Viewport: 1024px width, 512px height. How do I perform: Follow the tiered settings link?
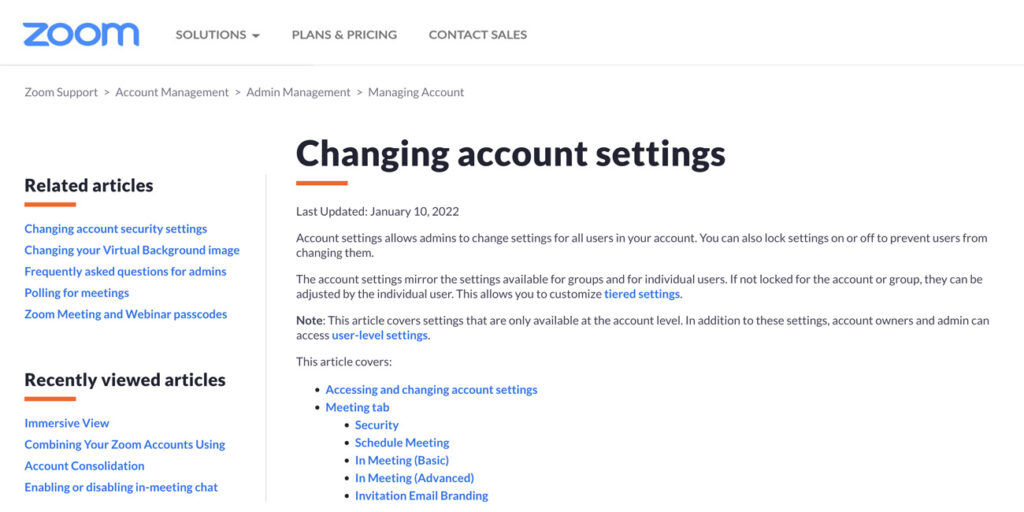click(x=642, y=294)
